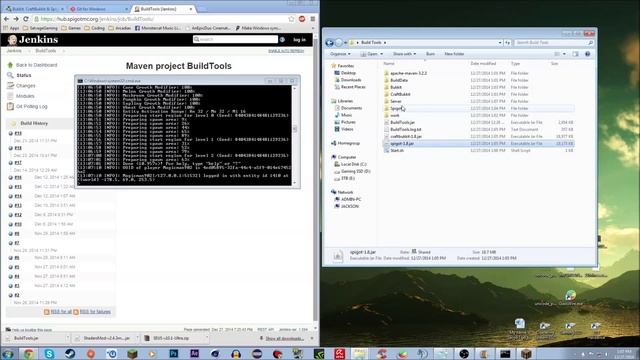The image size is (640, 360).
Task: Open the Chrome menu icon
Action: coord(313,19)
